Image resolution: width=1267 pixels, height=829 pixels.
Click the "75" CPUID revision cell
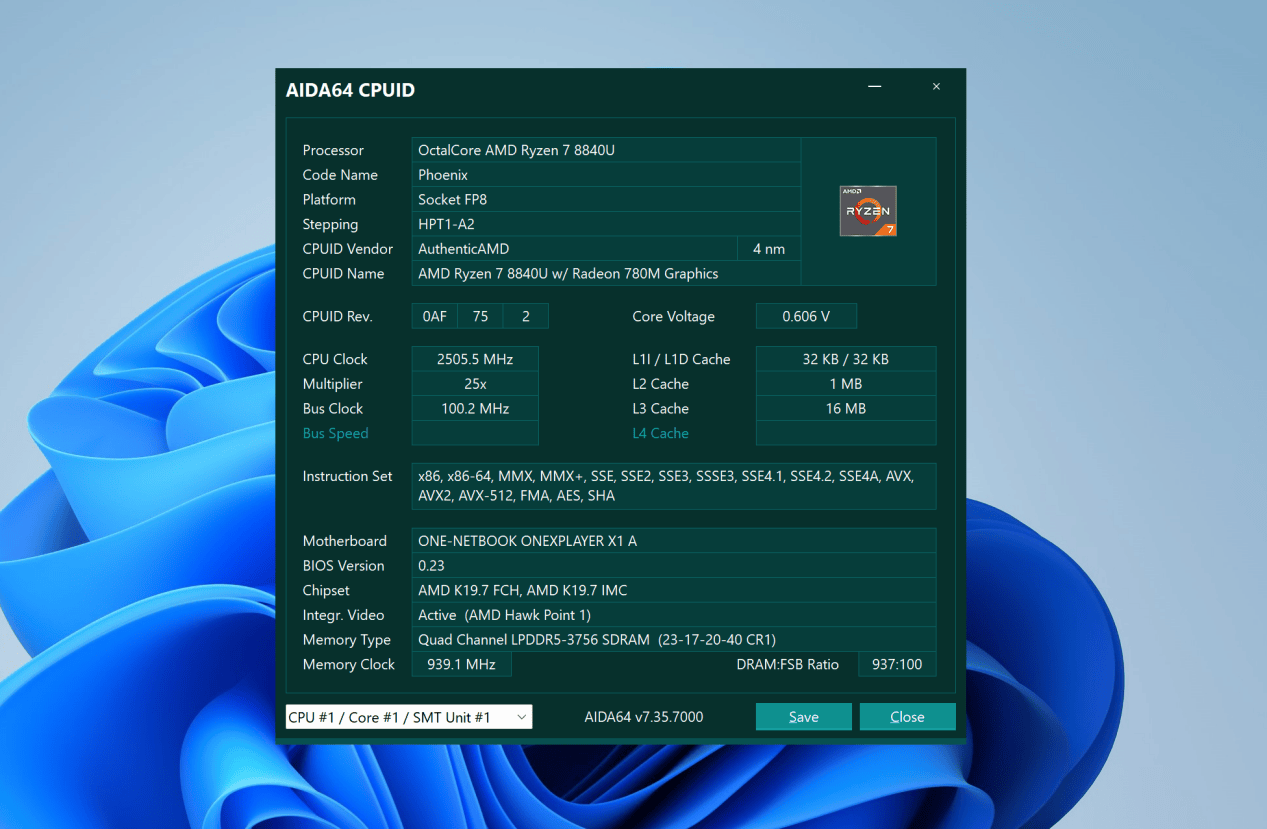481,316
